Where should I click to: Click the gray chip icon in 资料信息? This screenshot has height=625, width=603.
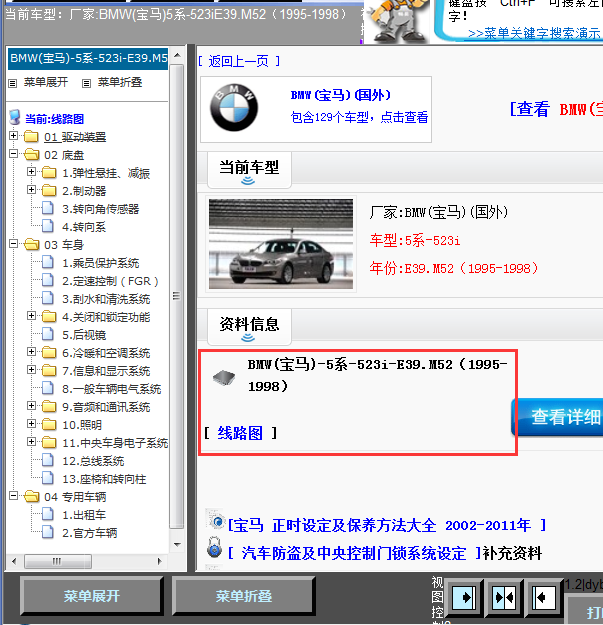pyautogui.click(x=224, y=377)
